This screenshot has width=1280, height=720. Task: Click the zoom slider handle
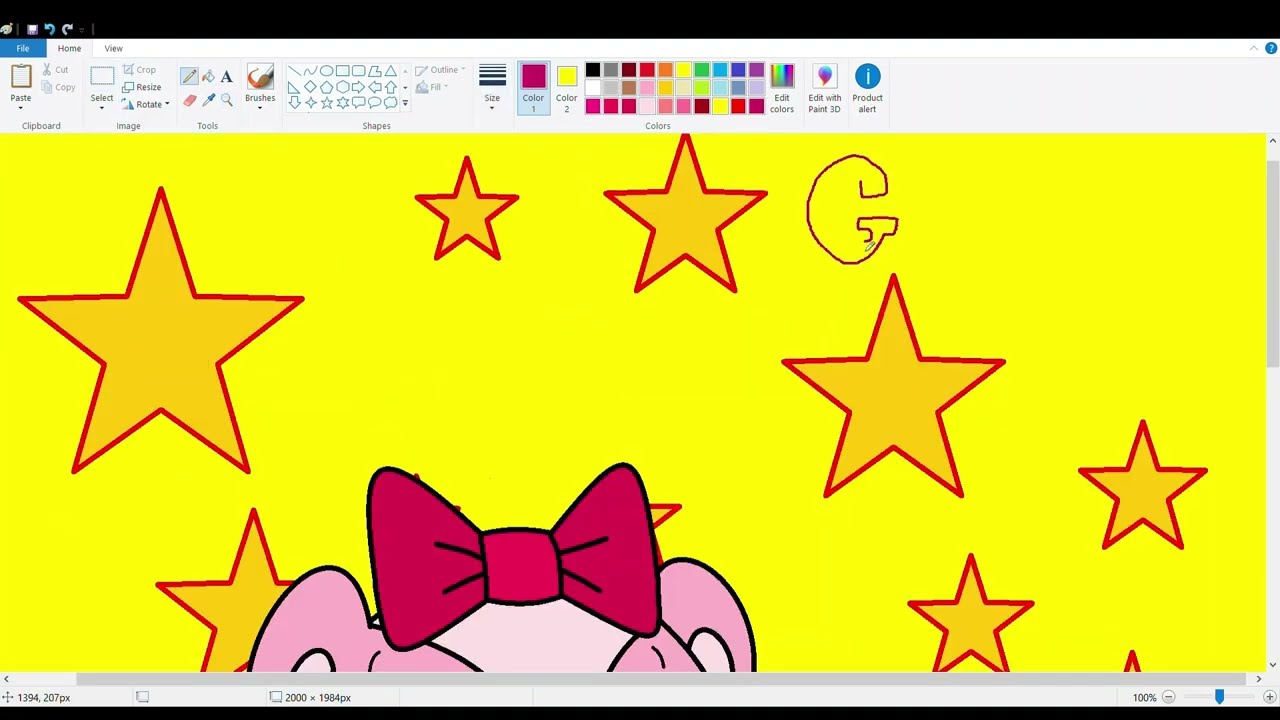pos(1219,697)
